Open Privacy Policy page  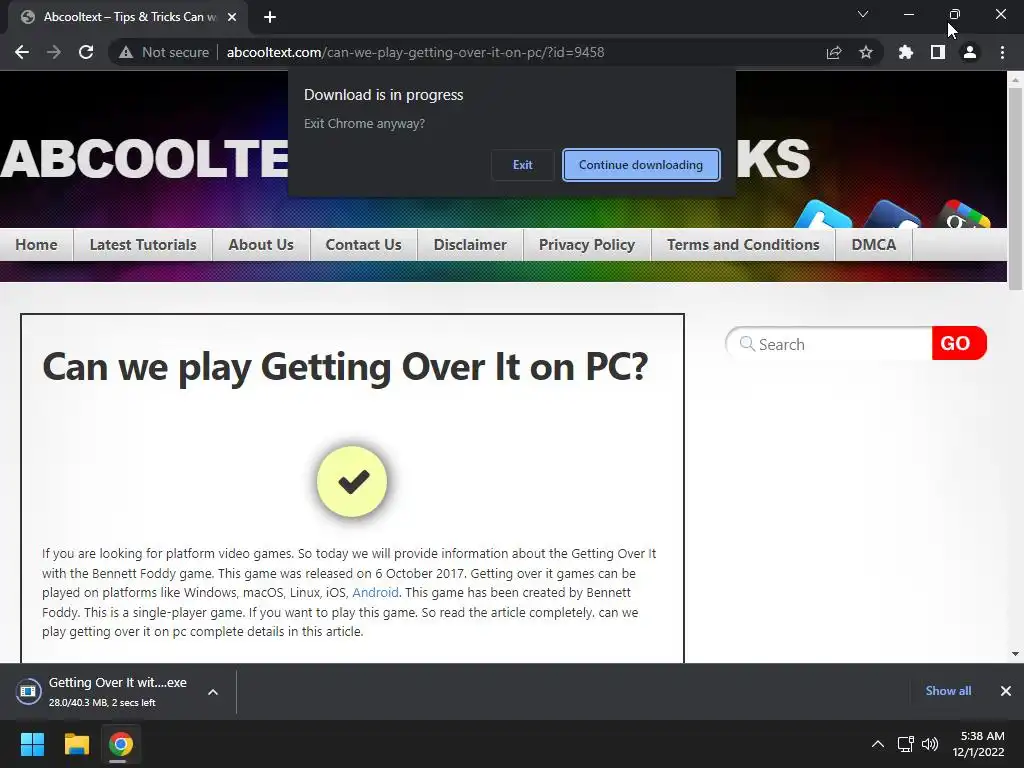587,245
